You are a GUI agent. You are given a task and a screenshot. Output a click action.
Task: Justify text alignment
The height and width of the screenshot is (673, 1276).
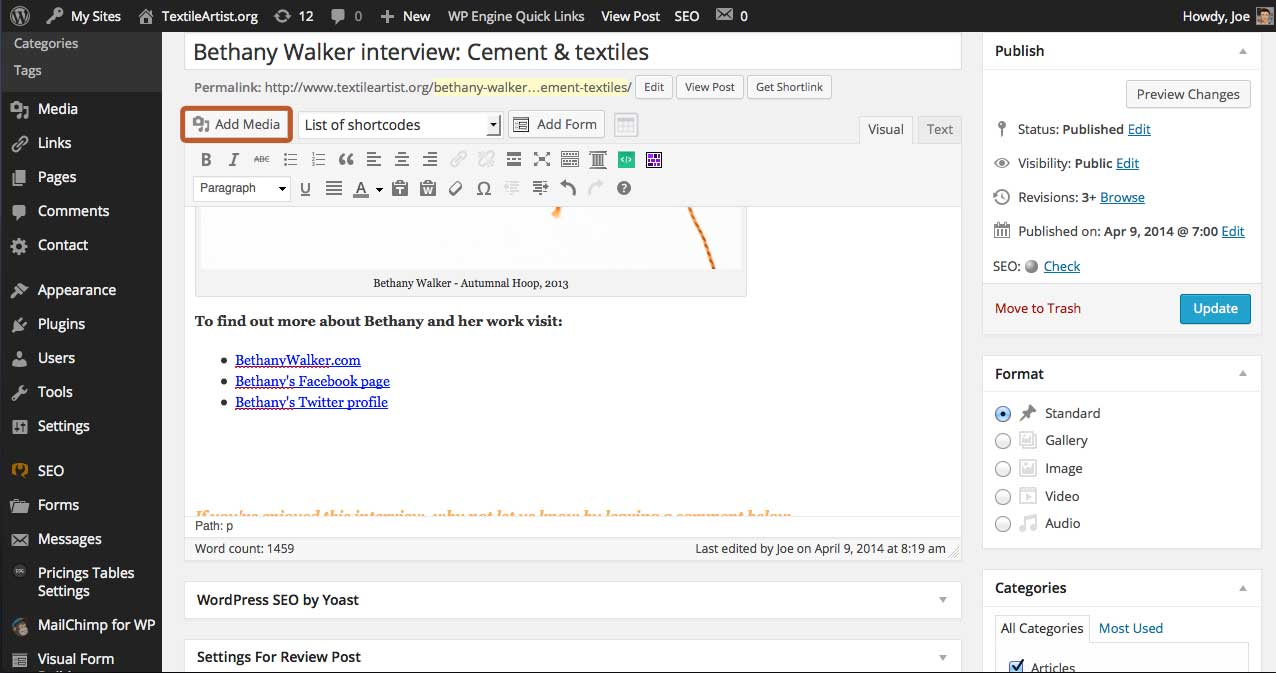point(334,188)
